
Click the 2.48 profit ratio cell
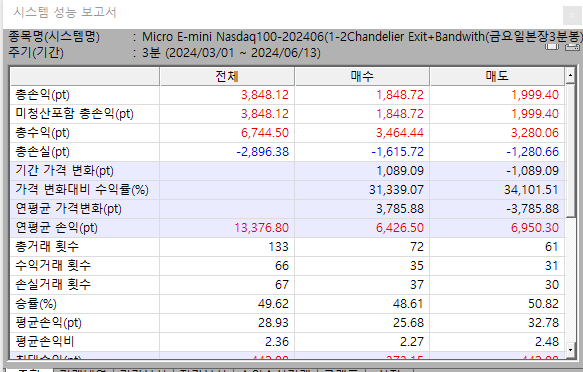(547, 341)
